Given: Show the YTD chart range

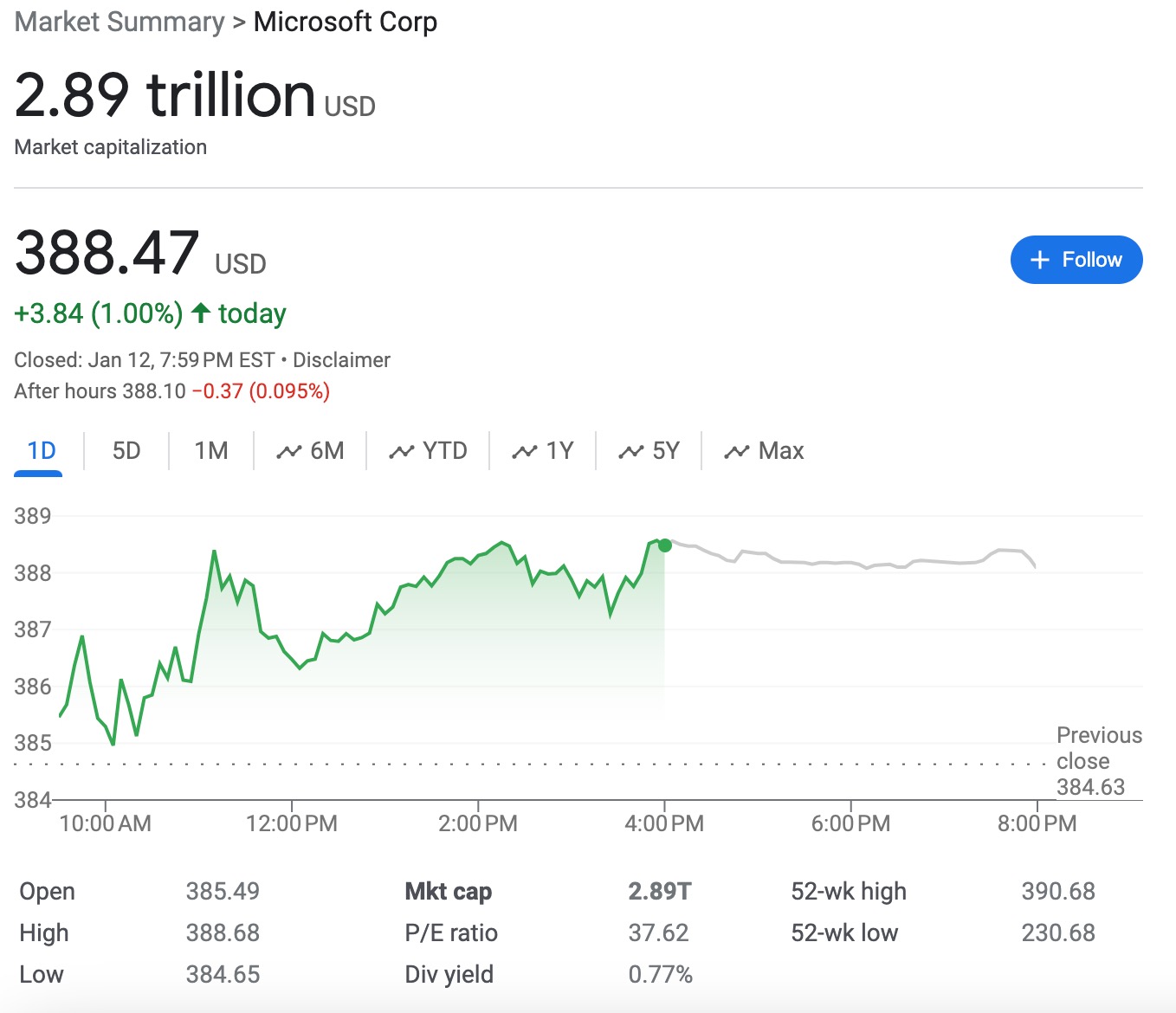Looking at the screenshot, I should [x=428, y=451].
